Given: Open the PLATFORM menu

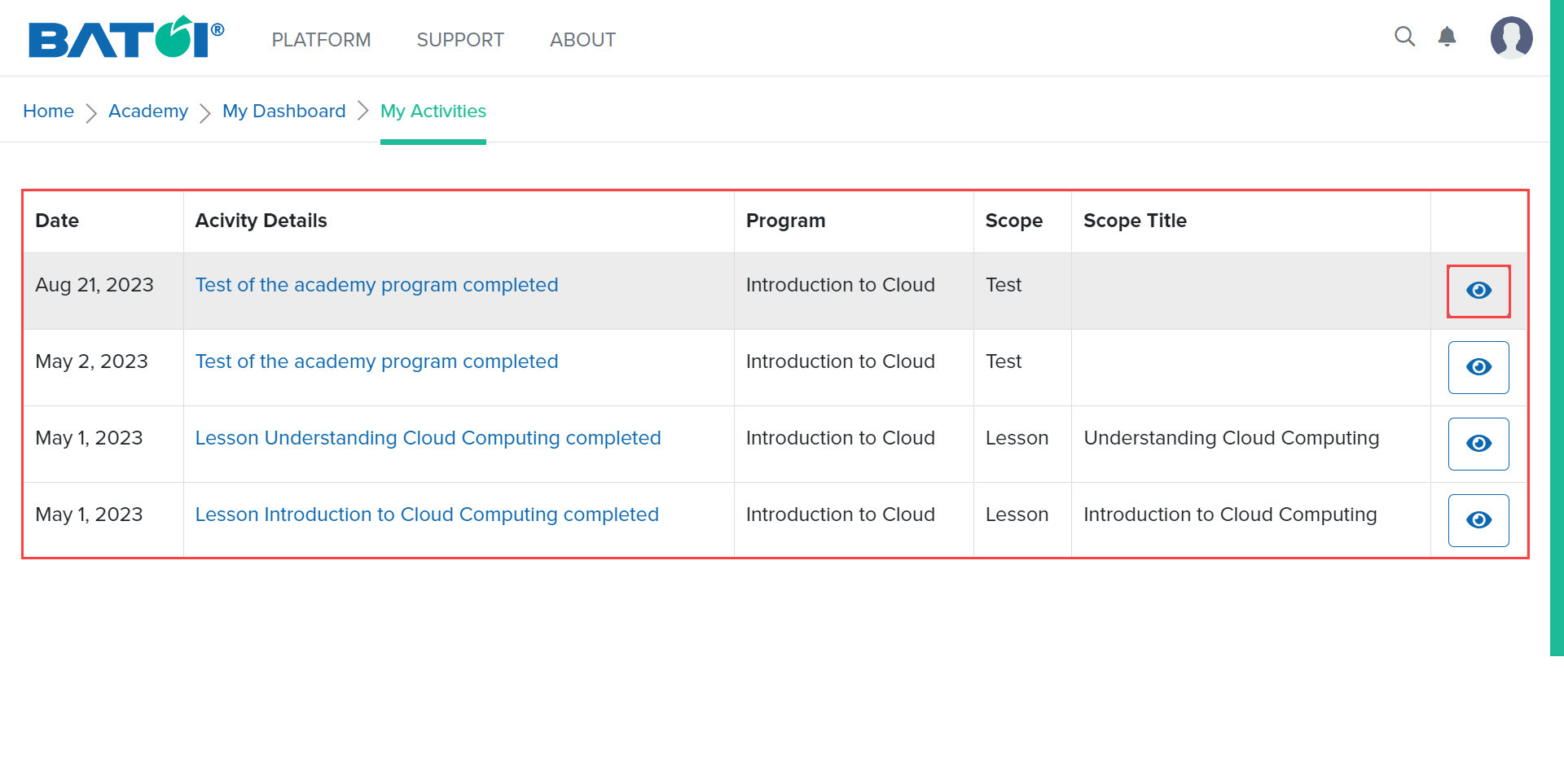Looking at the screenshot, I should coord(321,40).
